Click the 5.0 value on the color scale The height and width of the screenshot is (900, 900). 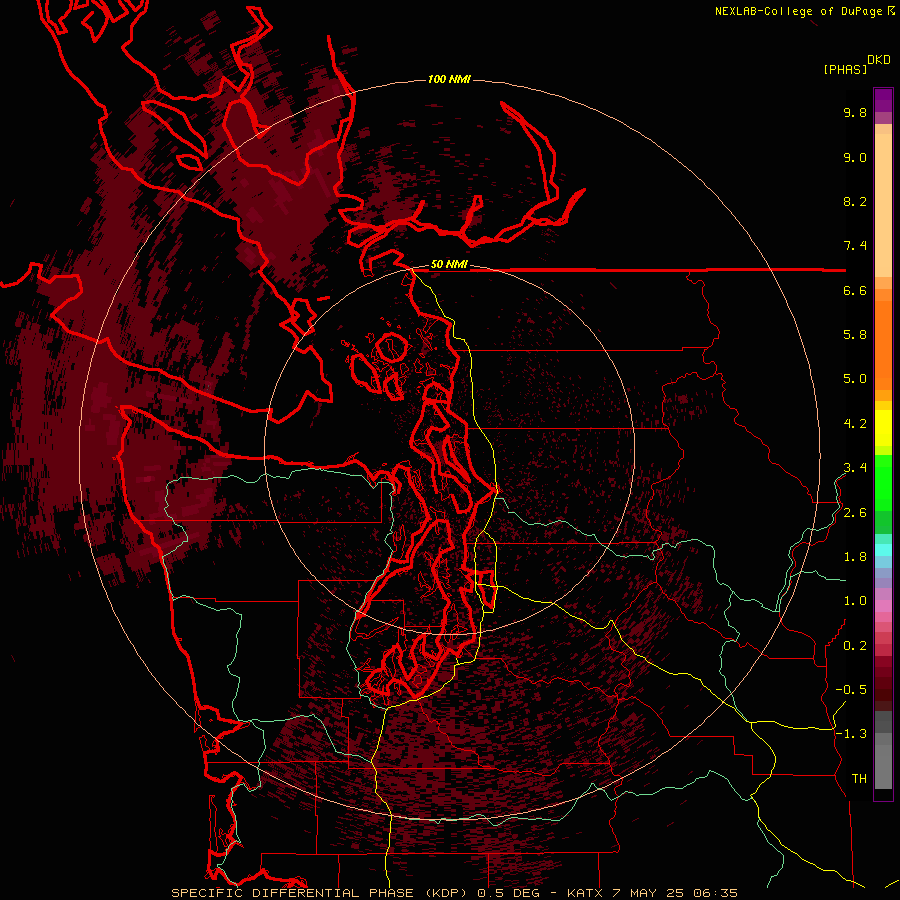tap(855, 379)
